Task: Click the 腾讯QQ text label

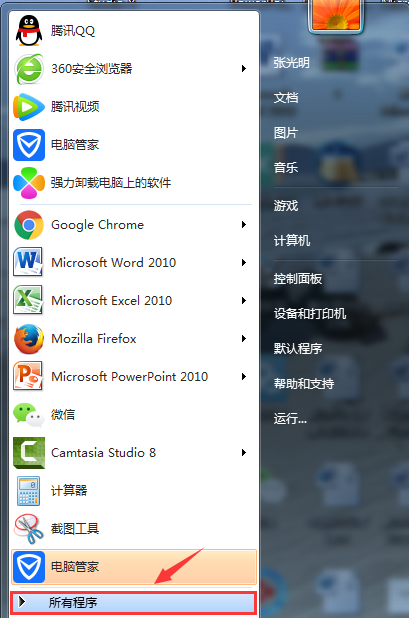Action: tap(73, 31)
